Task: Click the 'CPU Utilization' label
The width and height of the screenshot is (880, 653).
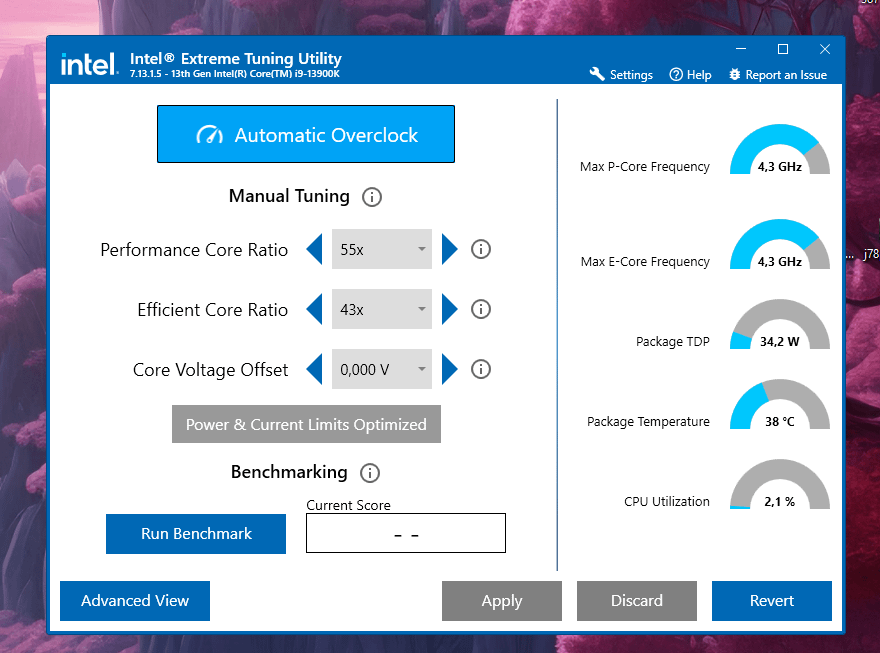Action: pos(667,502)
